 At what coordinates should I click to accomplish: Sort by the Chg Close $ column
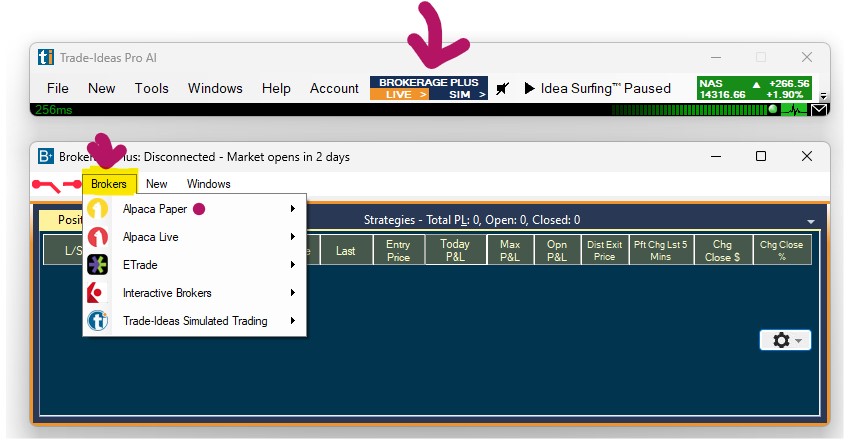(723, 251)
